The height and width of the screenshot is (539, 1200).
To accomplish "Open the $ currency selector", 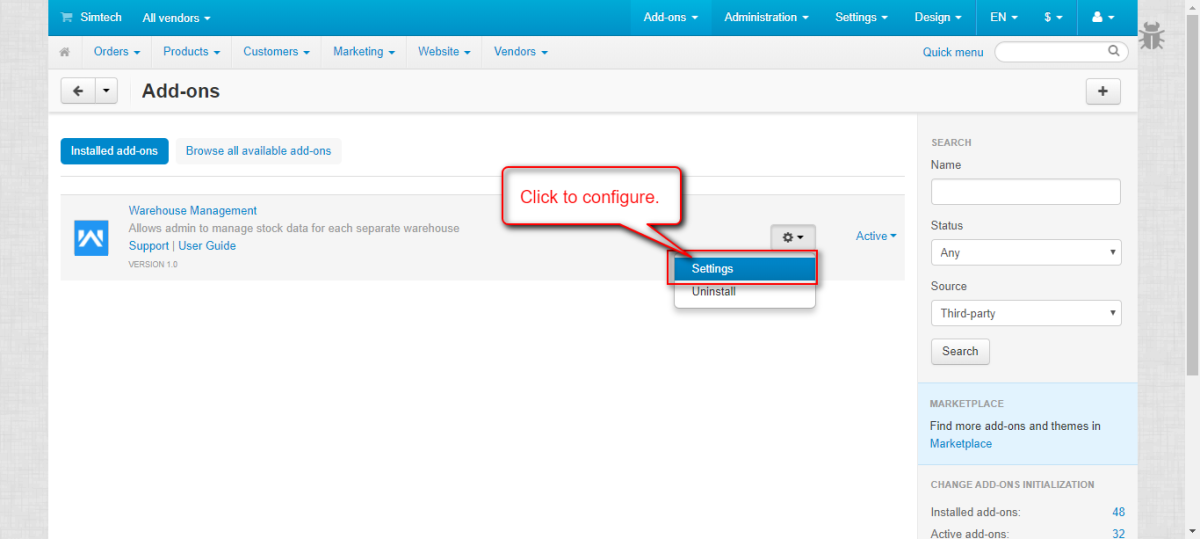I will pyautogui.click(x=1054, y=17).
